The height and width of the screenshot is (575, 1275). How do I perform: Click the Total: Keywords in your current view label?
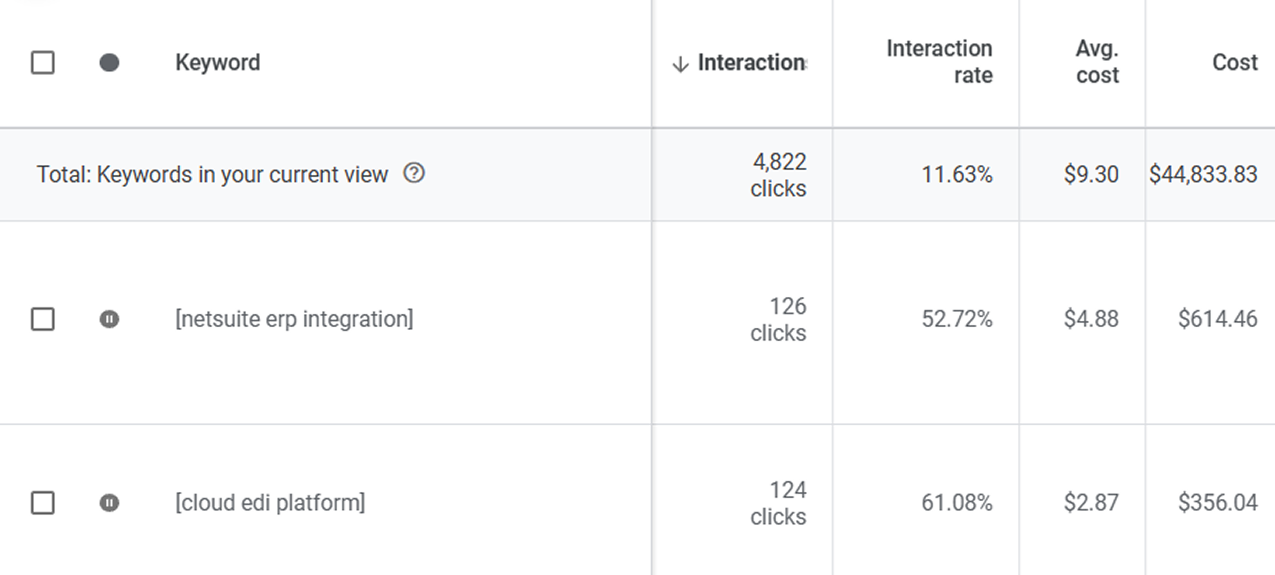pyautogui.click(x=212, y=174)
